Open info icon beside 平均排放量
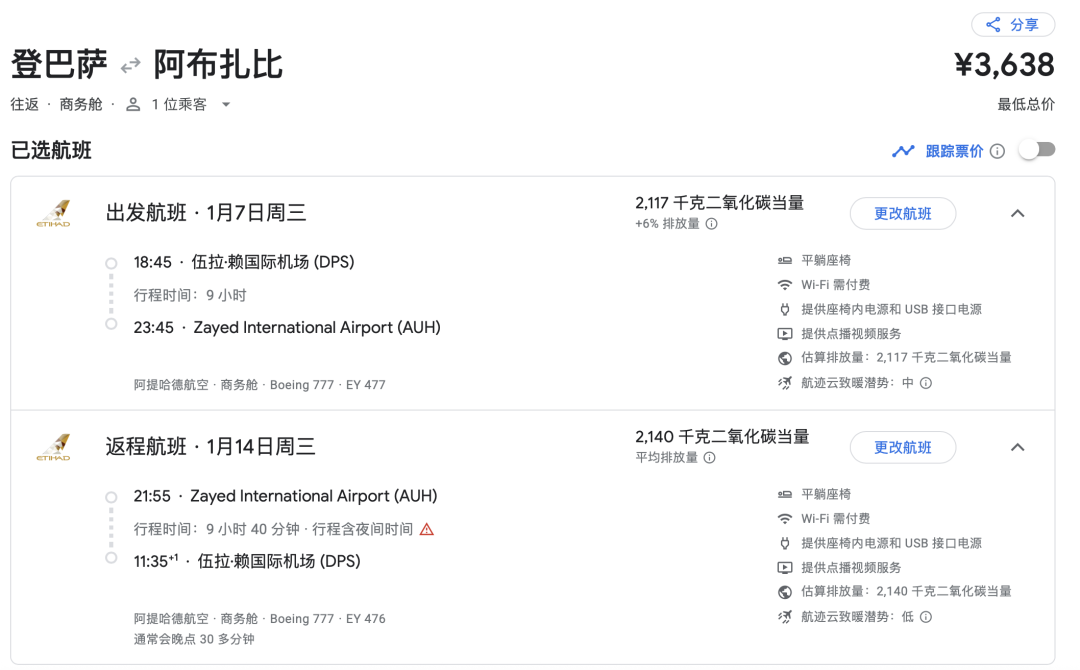The image size is (1080, 670). pos(709,458)
